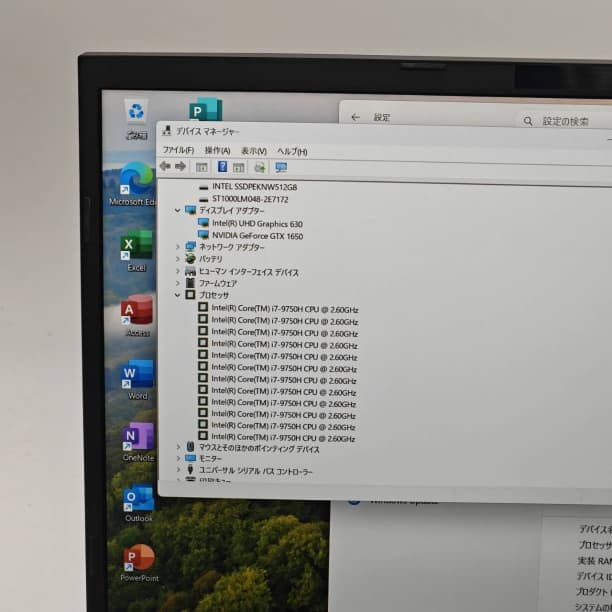Click the ファームウェア category icon

190,283
